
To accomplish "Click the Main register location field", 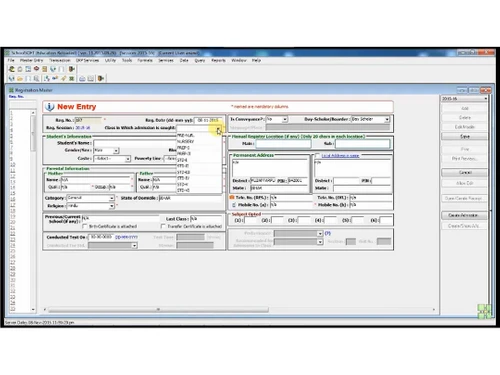I will click(283, 144).
